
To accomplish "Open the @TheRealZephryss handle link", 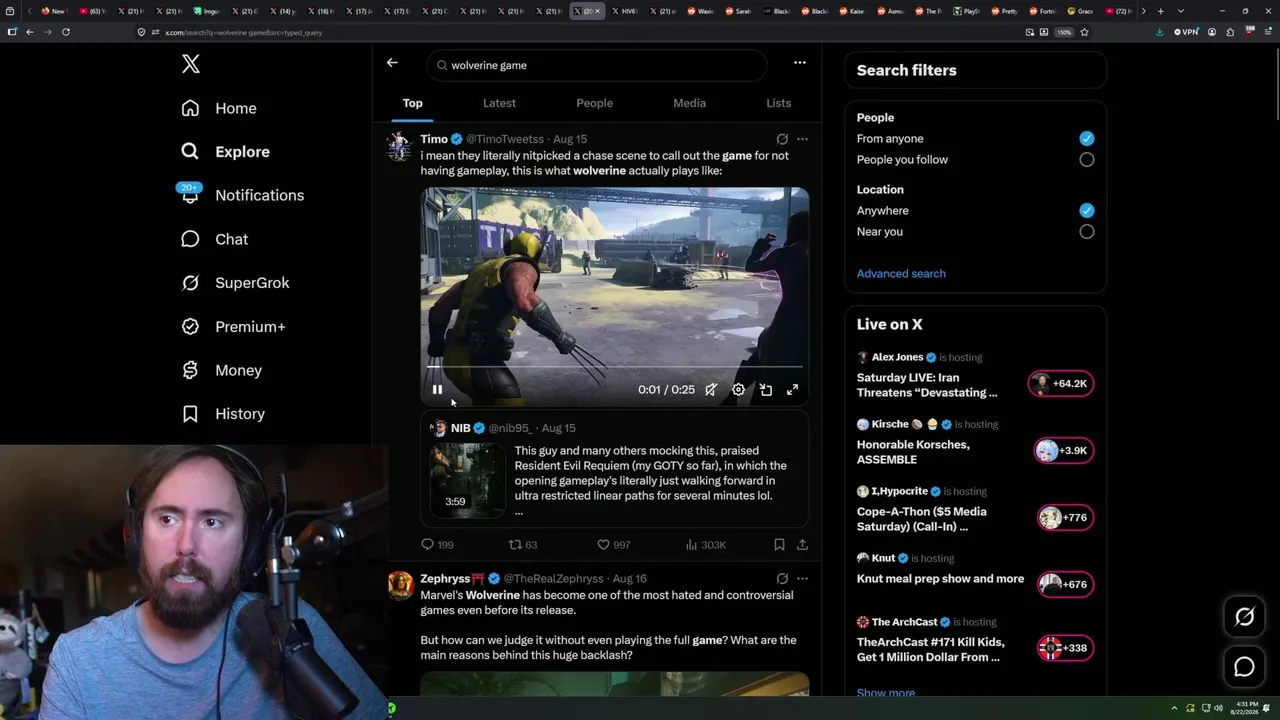I will pos(553,579).
